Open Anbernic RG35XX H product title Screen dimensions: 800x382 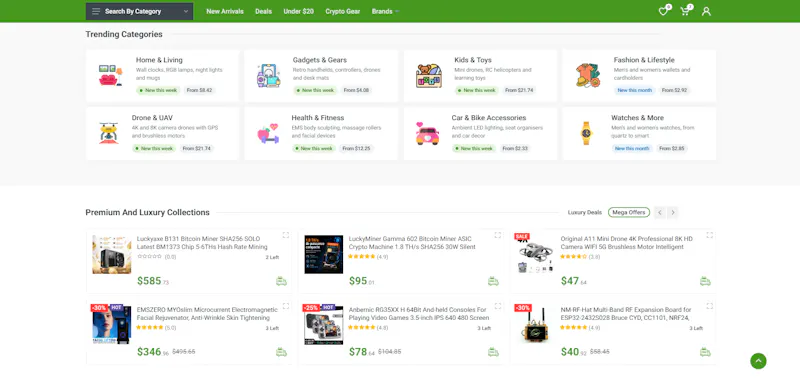click(419, 314)
